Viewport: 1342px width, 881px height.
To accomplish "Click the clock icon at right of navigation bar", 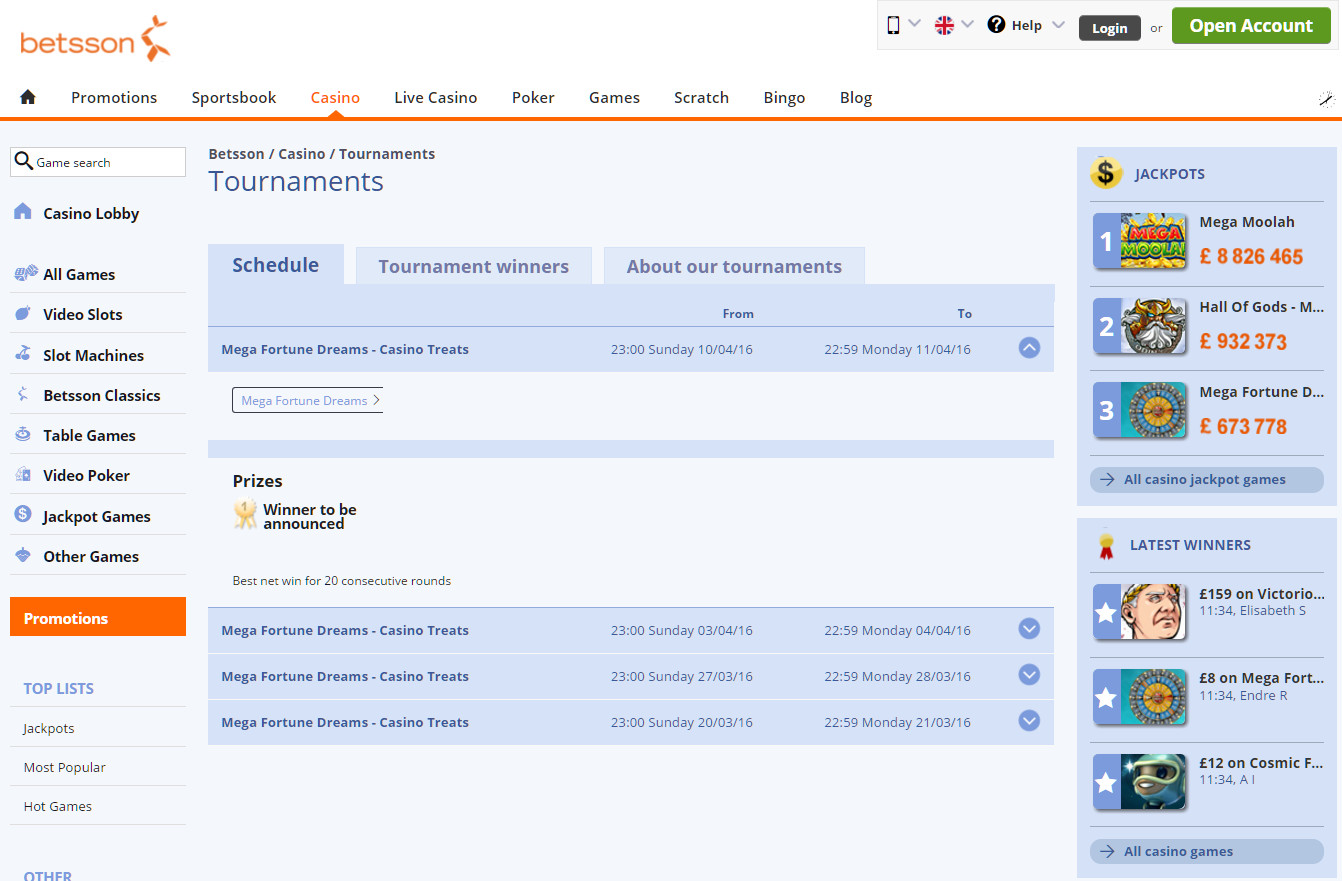I will coord(1326,98).
